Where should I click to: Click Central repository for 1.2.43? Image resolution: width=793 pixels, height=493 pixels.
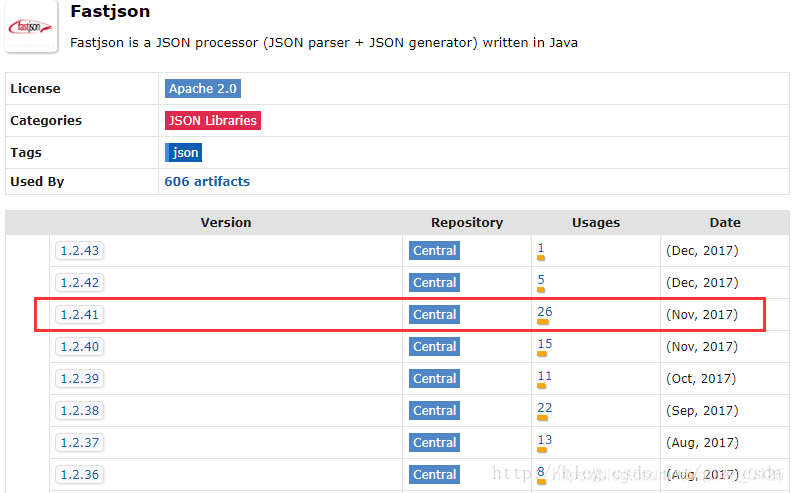coord(434,250)
